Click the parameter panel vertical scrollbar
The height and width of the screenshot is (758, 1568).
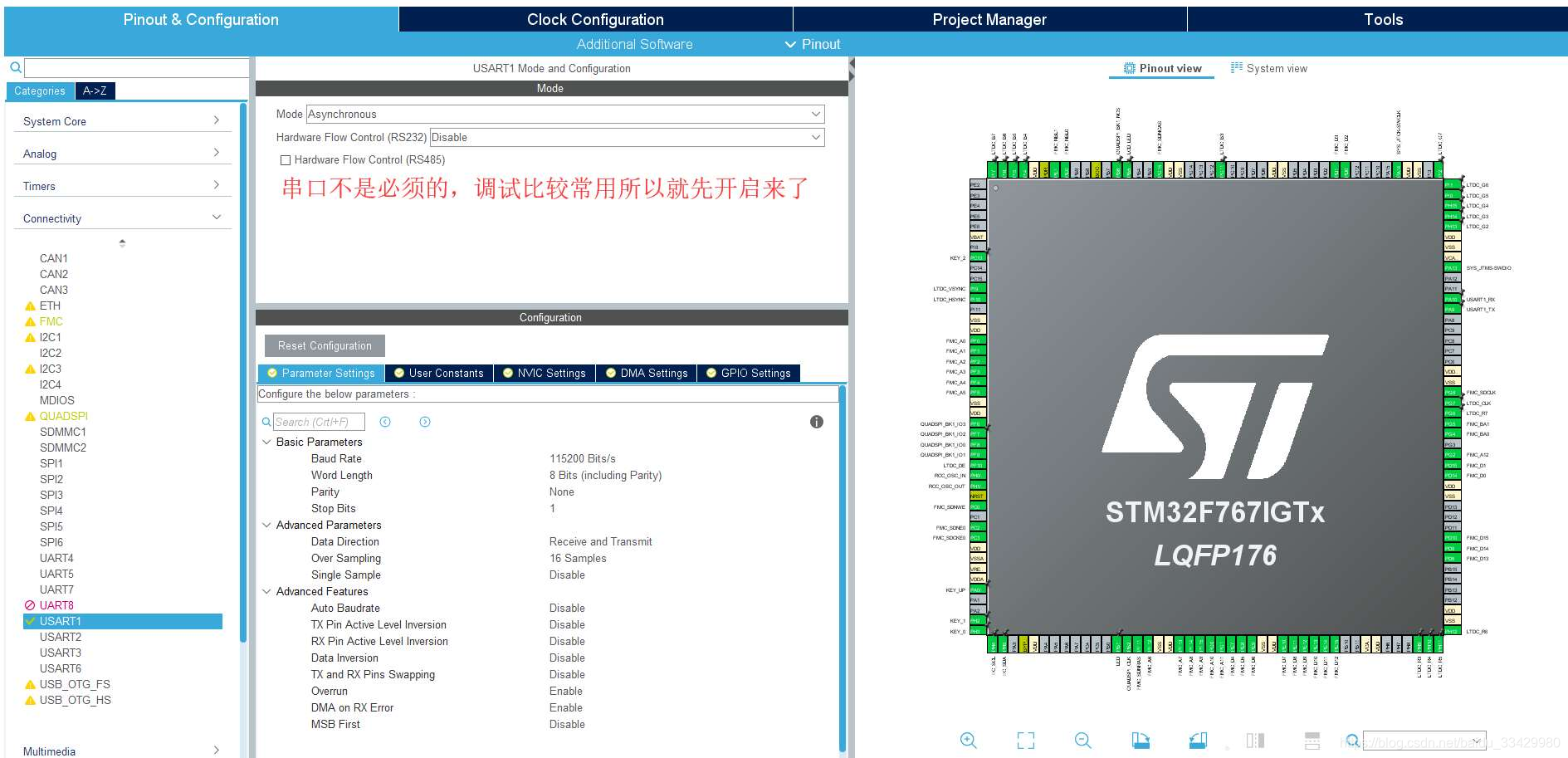click(843, 569)
